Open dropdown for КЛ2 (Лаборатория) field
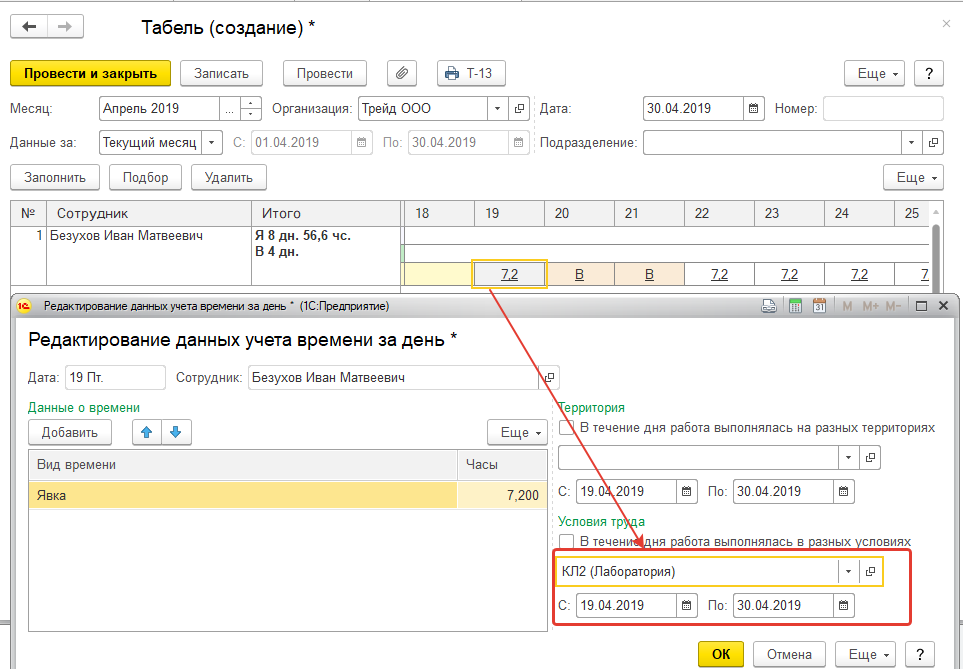Viewport: 963px width, 669px height. (848, 571)
